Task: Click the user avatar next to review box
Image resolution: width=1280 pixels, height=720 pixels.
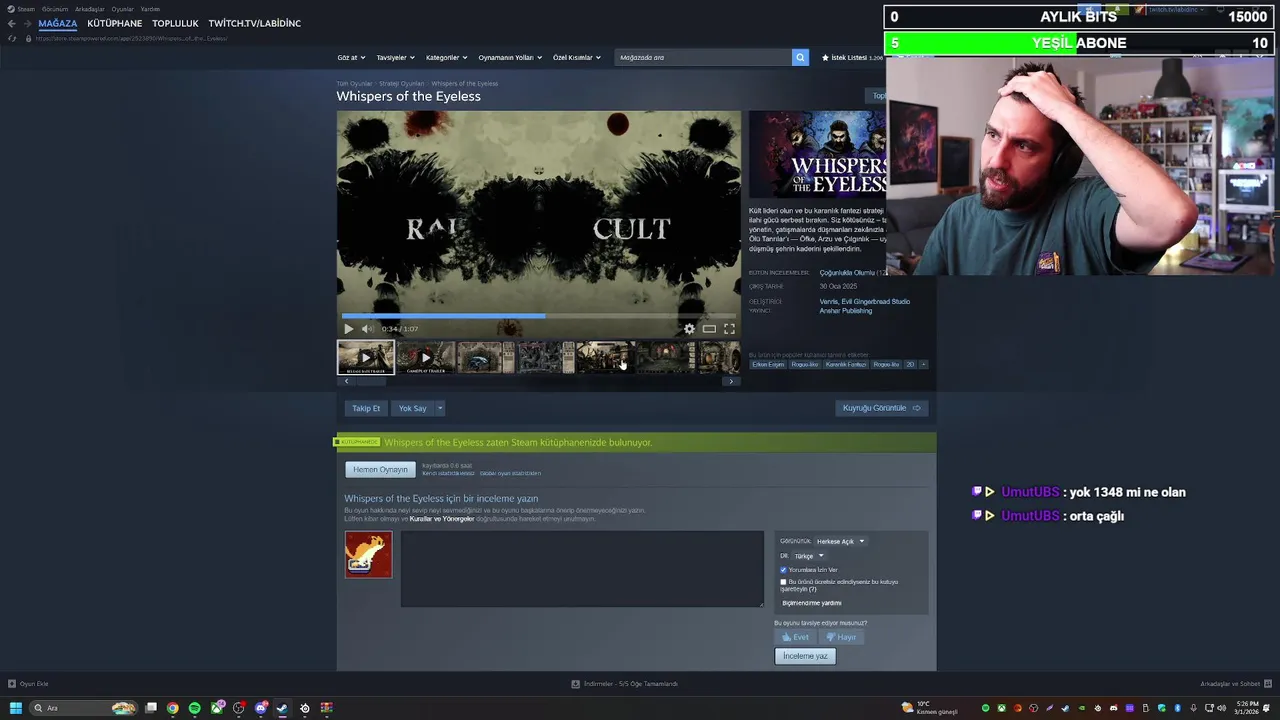Action: (x=368, y=554)
